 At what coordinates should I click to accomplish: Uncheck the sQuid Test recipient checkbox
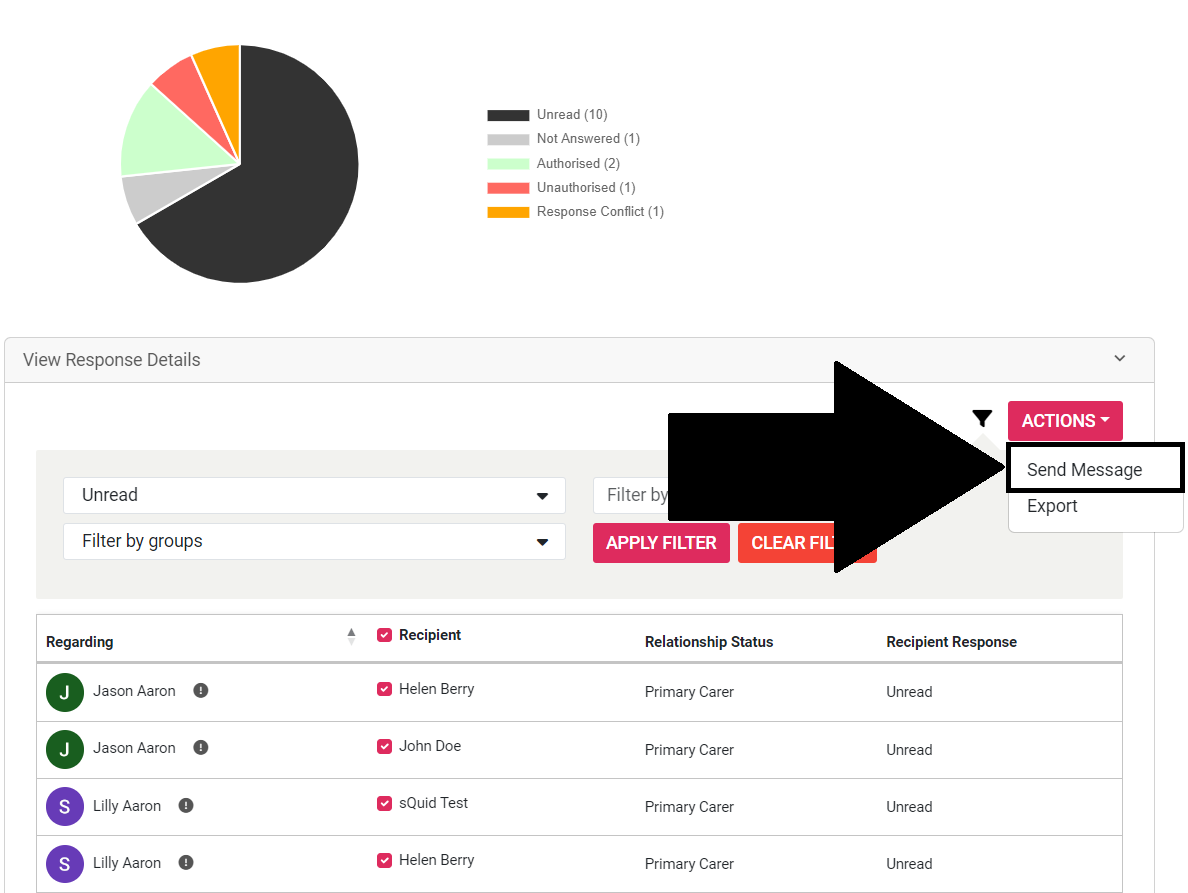tap(384, 803)
